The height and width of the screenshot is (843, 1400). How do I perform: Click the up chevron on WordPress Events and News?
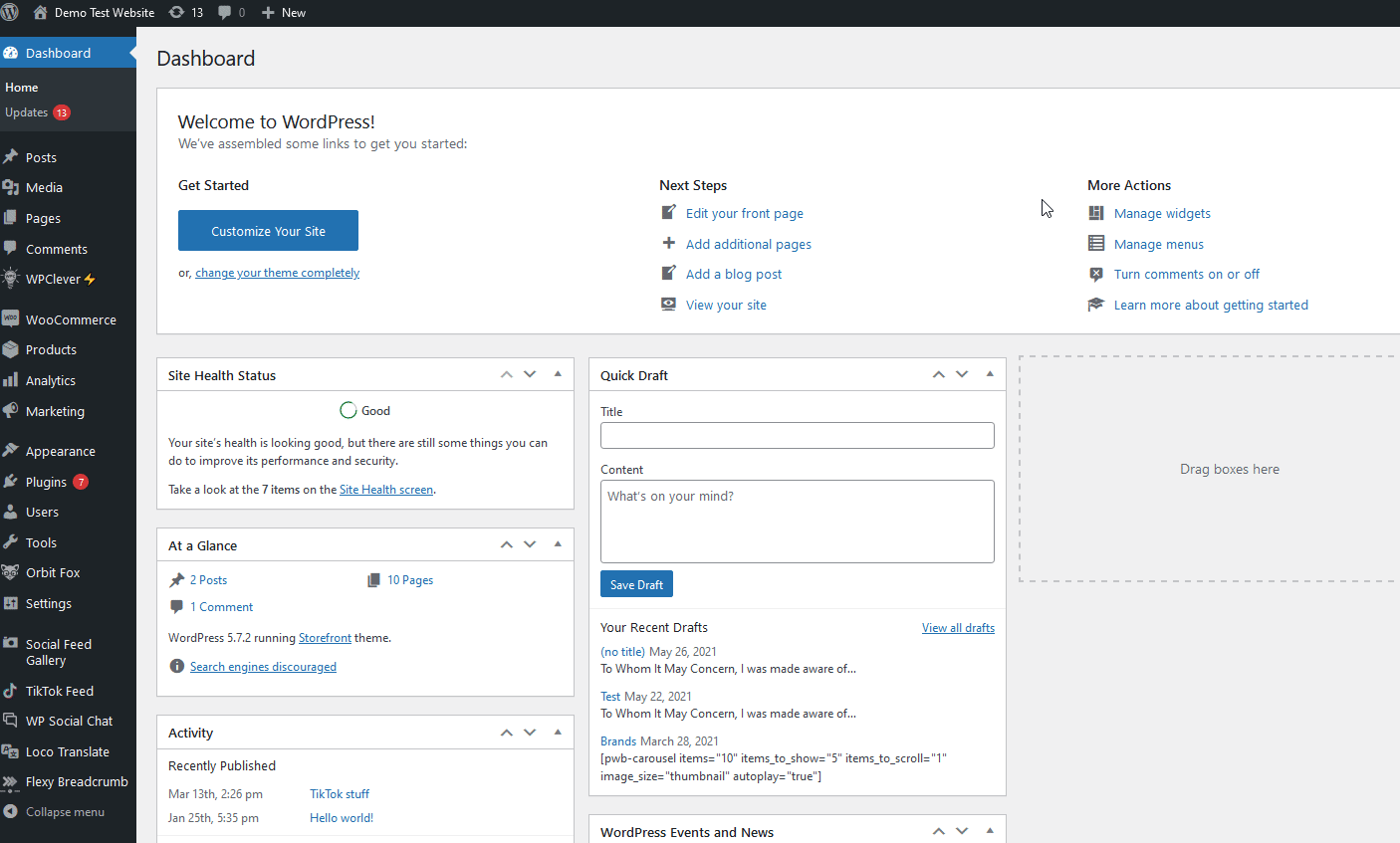938,831
